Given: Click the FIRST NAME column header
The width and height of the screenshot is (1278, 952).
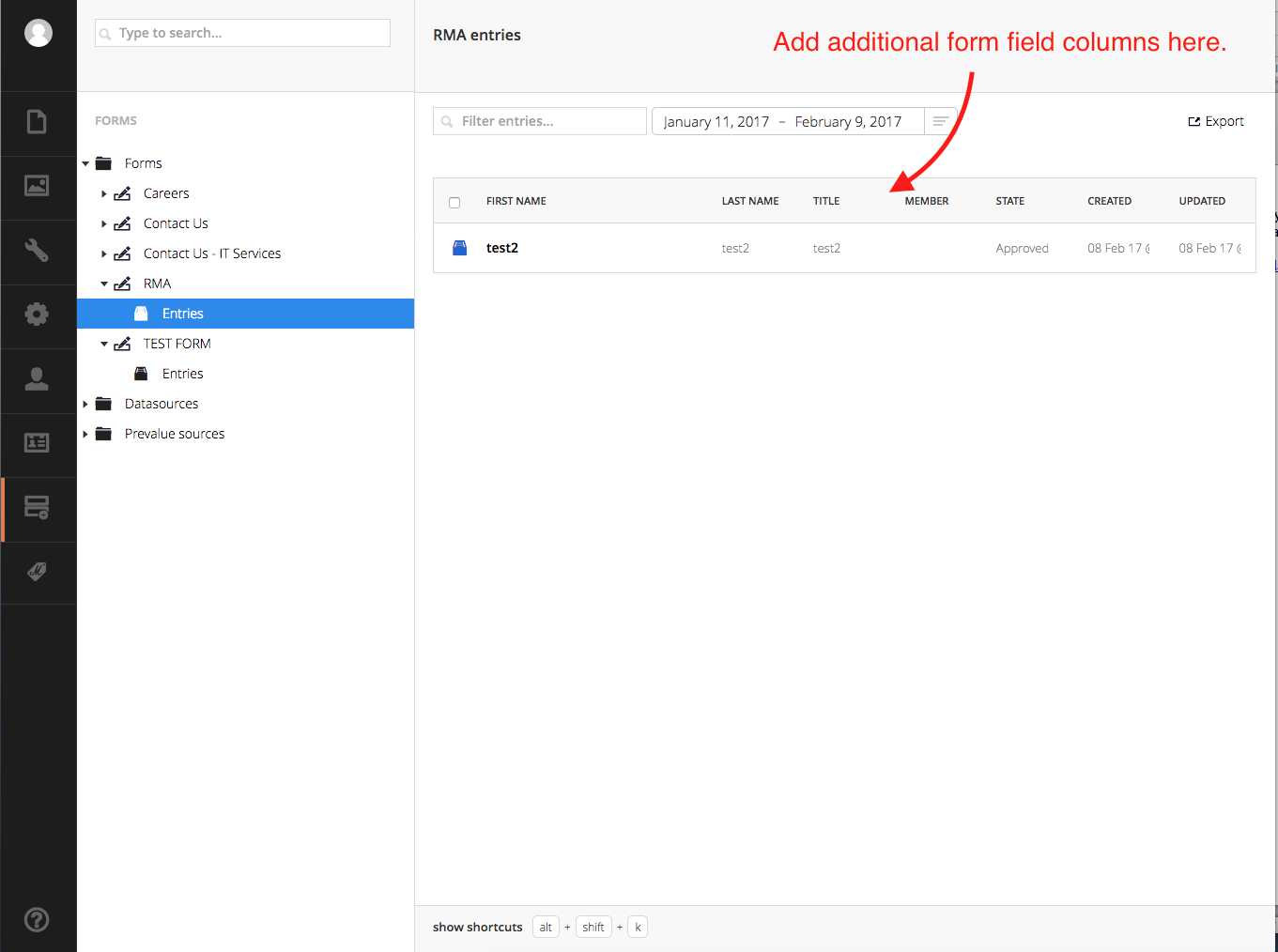Looking at the screenshot, I should [x=516, y=201].
